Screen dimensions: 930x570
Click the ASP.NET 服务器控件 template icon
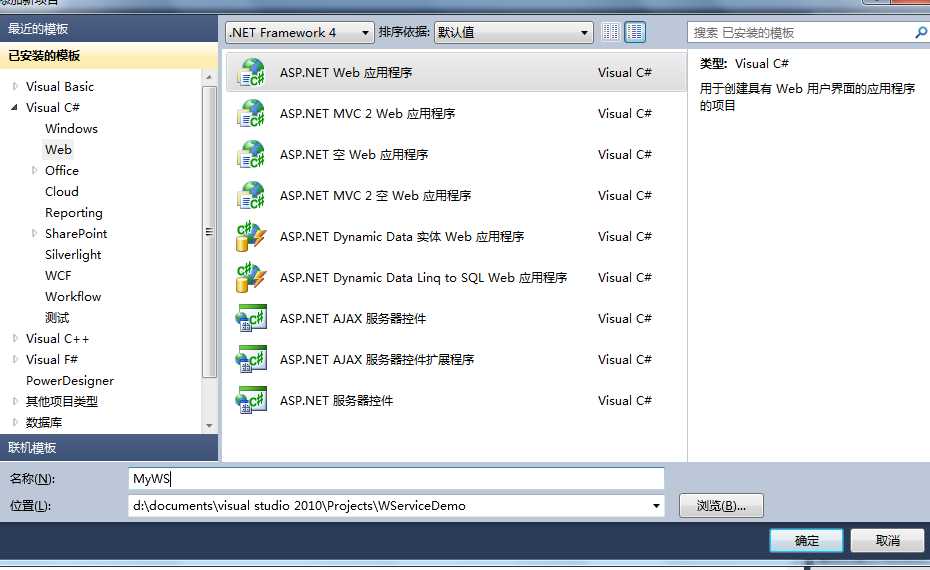pos(250,400)
